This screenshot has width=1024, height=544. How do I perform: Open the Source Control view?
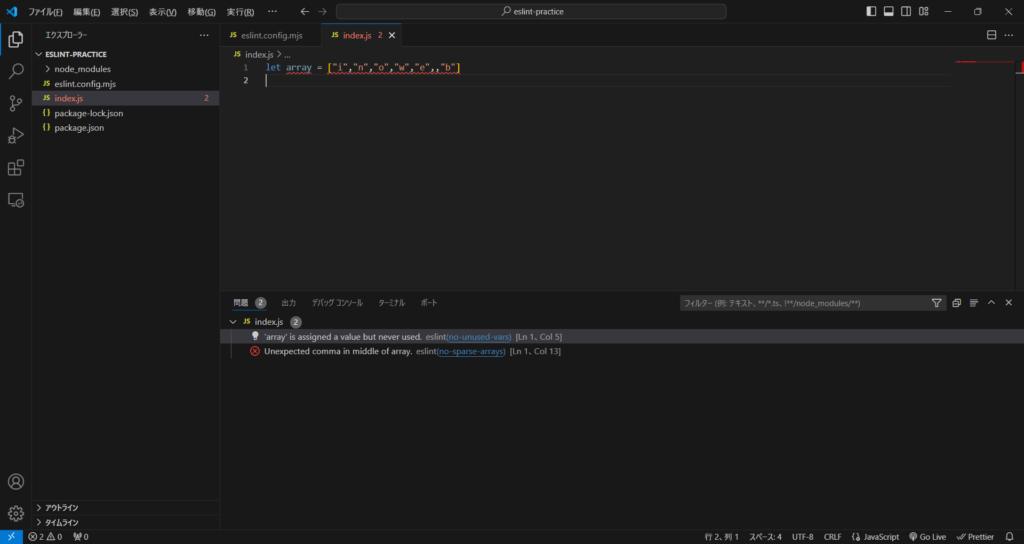click(16, 103)
